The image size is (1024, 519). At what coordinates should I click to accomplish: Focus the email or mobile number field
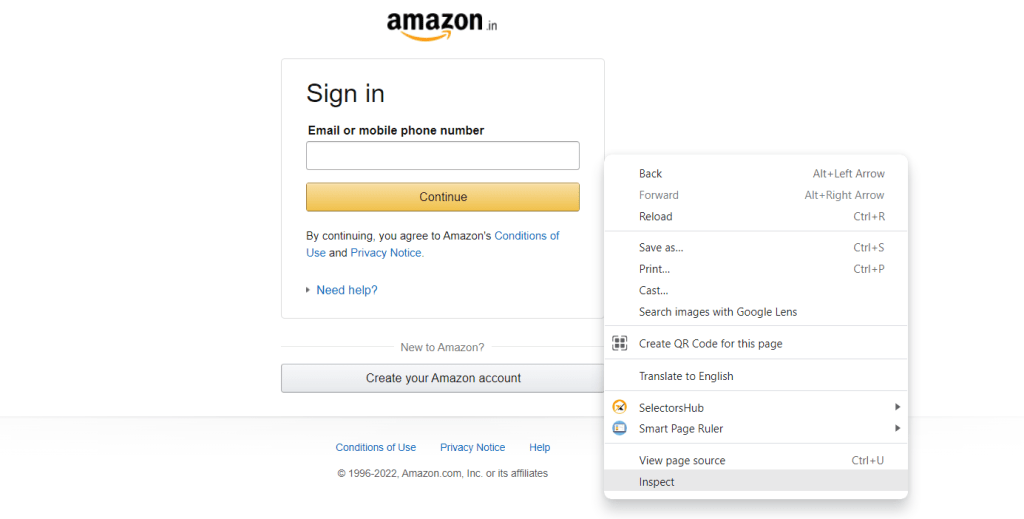[x=442, y=156]
